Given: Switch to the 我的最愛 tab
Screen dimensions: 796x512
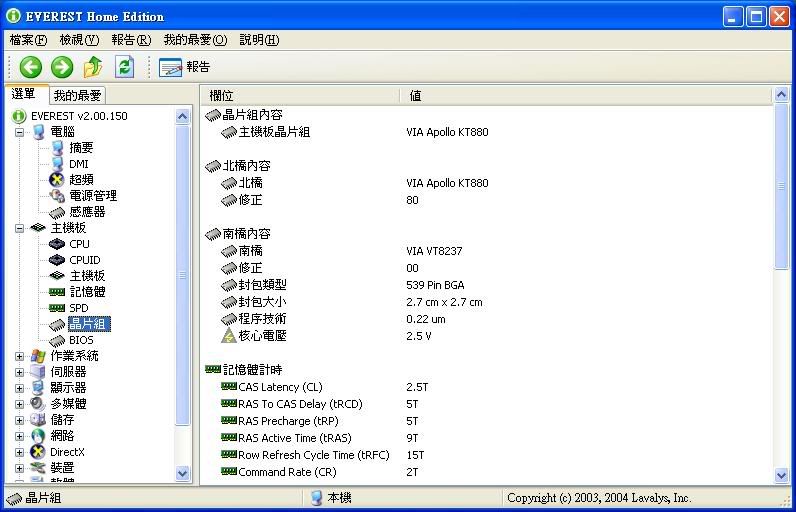Looking at the screenshot, I should point(78,95).
